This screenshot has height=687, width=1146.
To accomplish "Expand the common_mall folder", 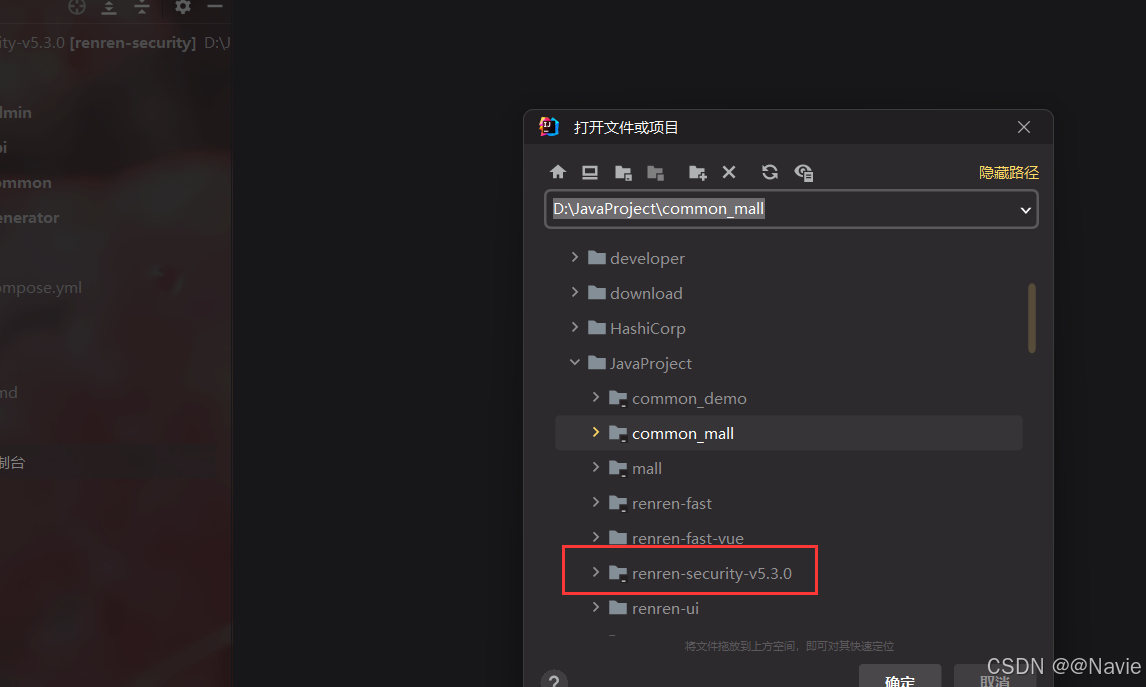I will pyautogui.click(x=596, y=433).
